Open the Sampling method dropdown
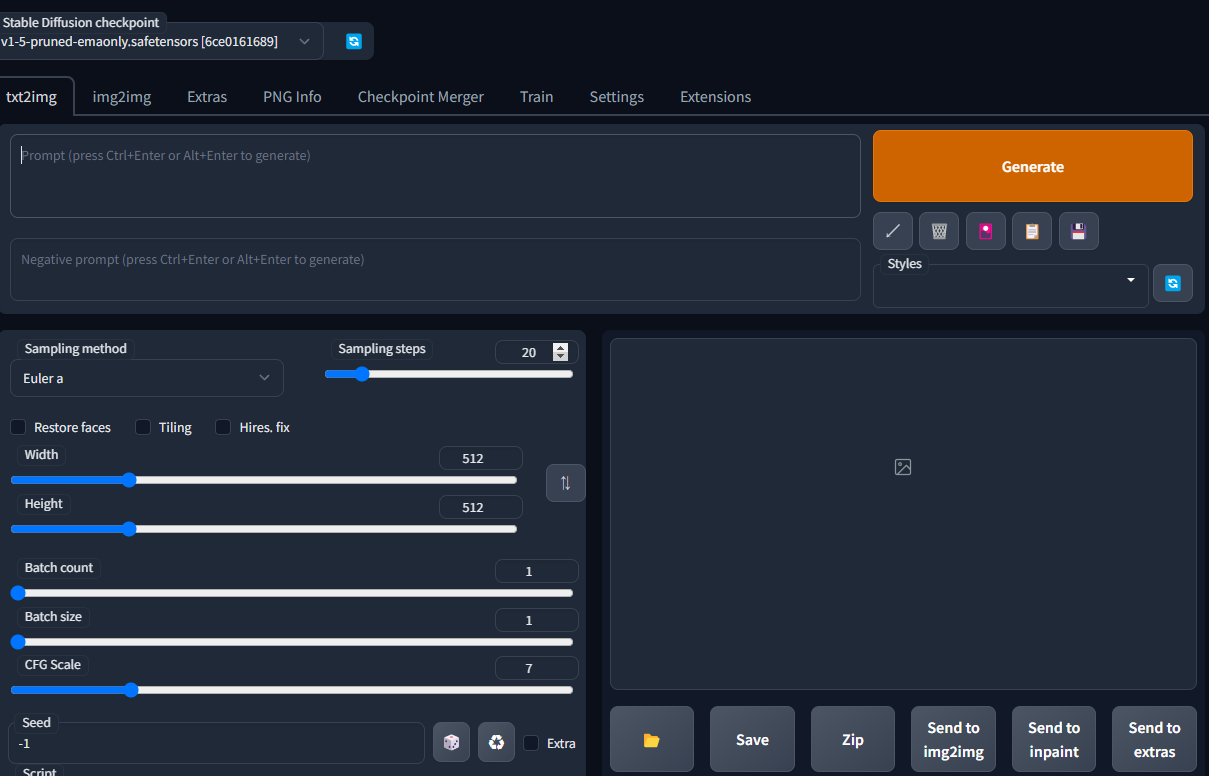 point(147,378)
